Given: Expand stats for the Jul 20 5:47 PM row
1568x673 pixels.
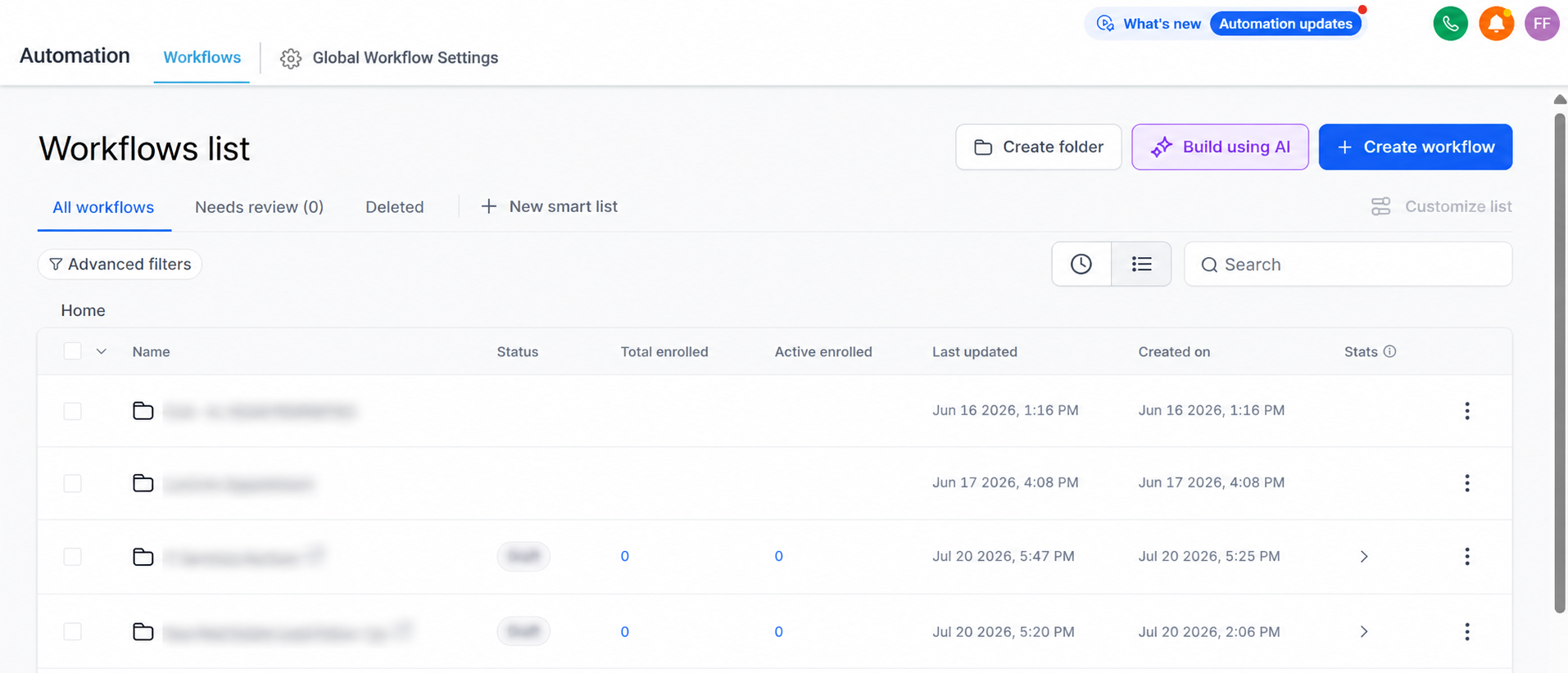Looking at the screenshot, I should pyautogui.click(x=1364, y=557).
